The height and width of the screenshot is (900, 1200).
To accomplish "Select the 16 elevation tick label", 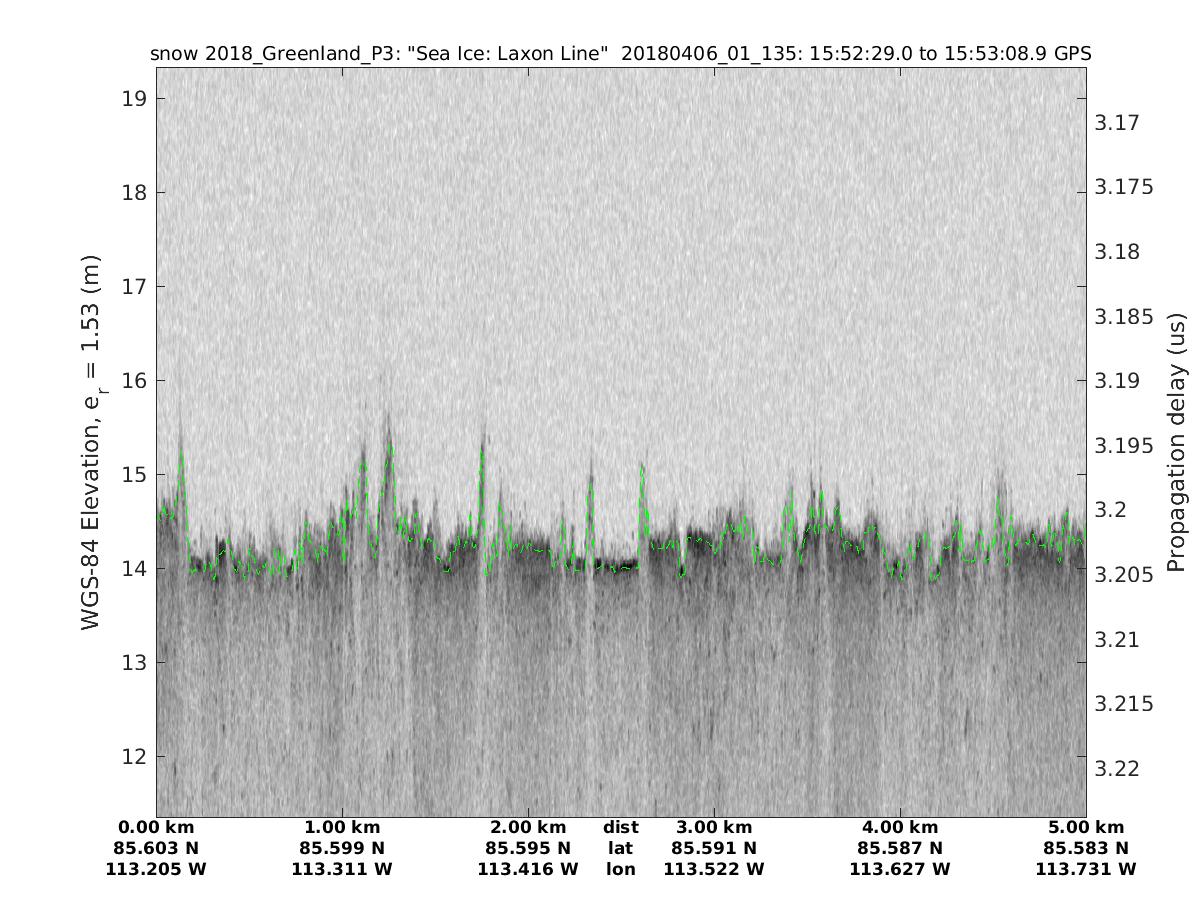I will coord(135,381).
